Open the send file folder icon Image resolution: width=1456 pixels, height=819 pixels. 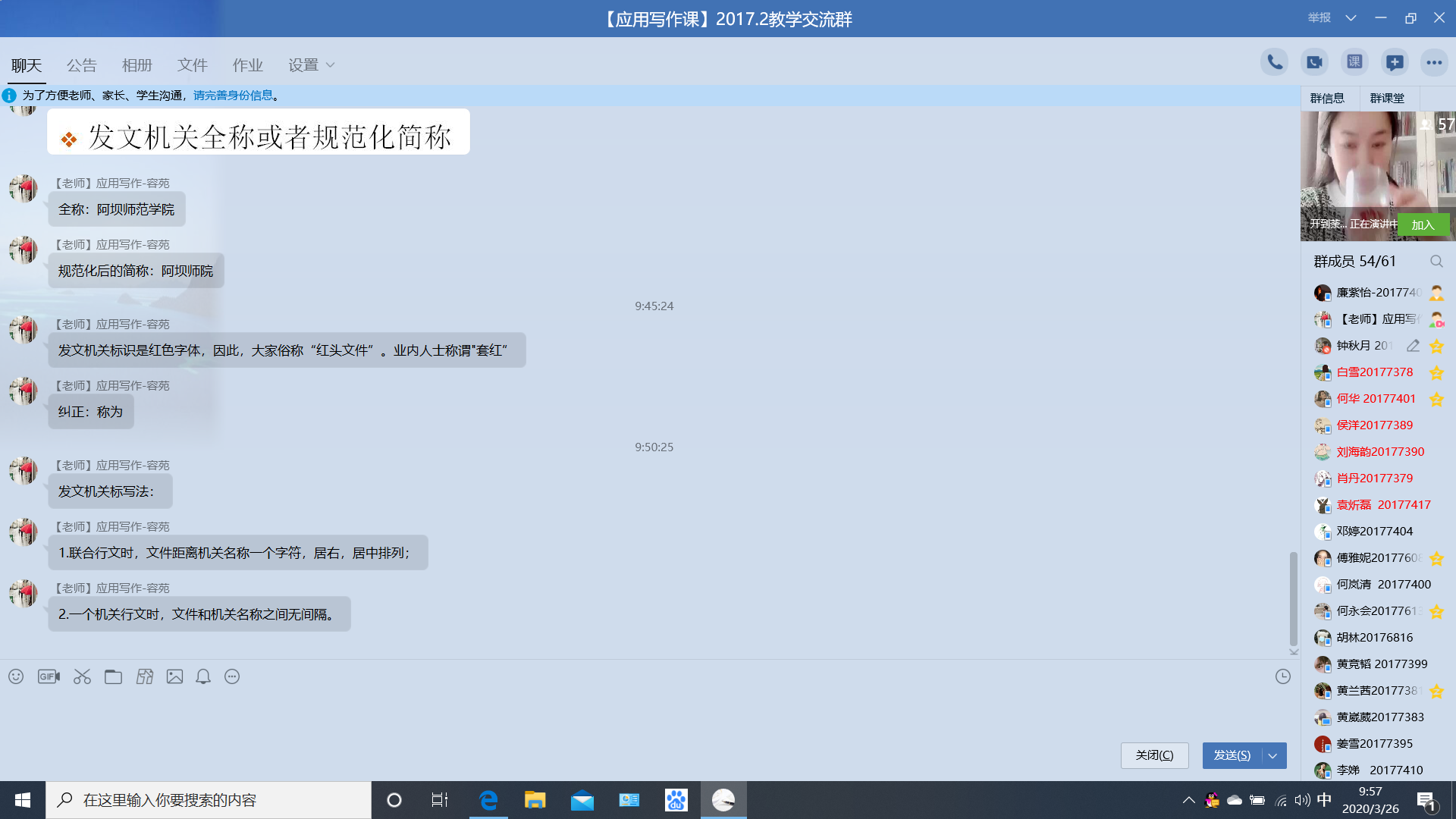113,676
